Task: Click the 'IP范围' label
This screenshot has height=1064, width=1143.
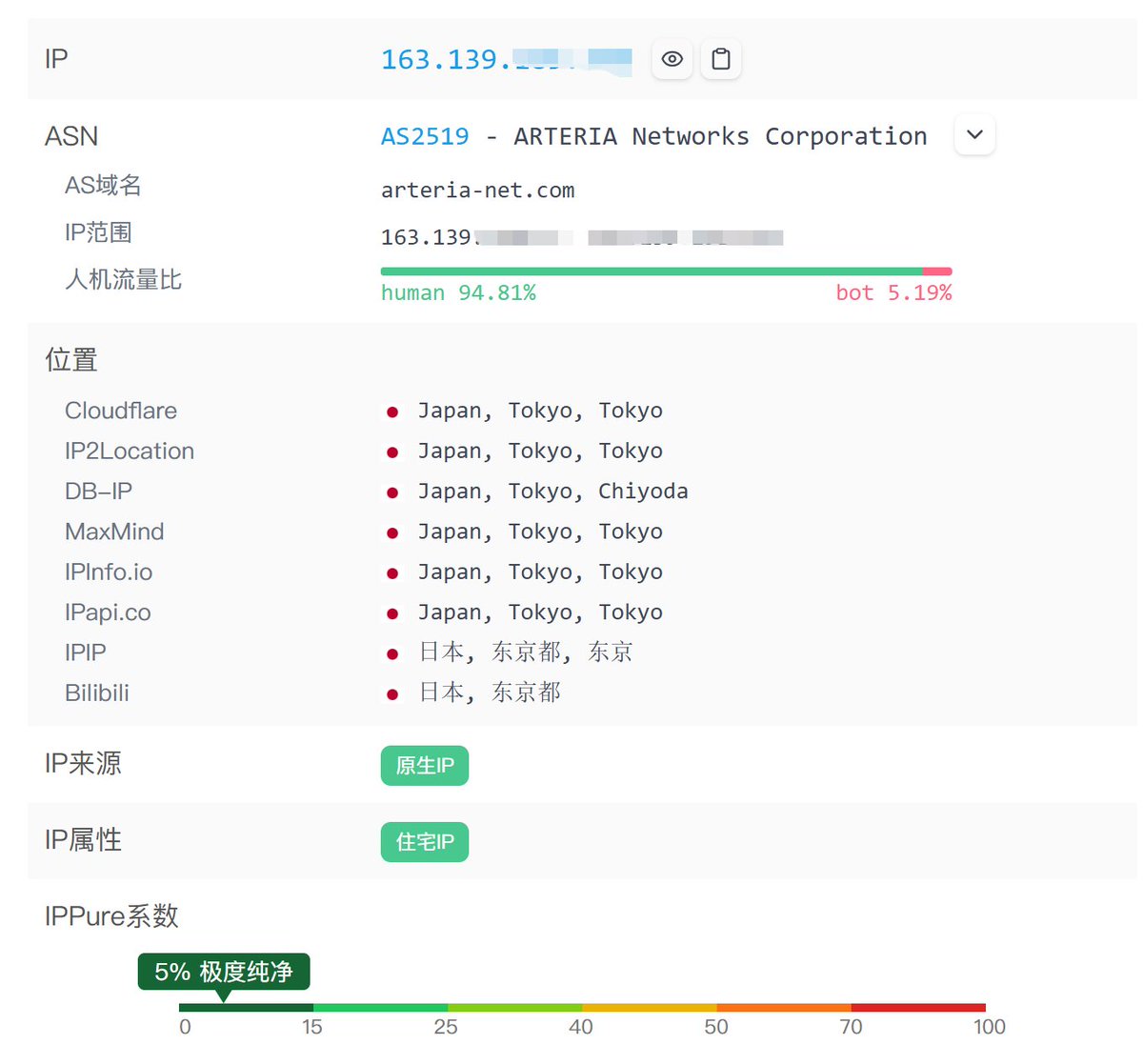Action: point(98,232)
